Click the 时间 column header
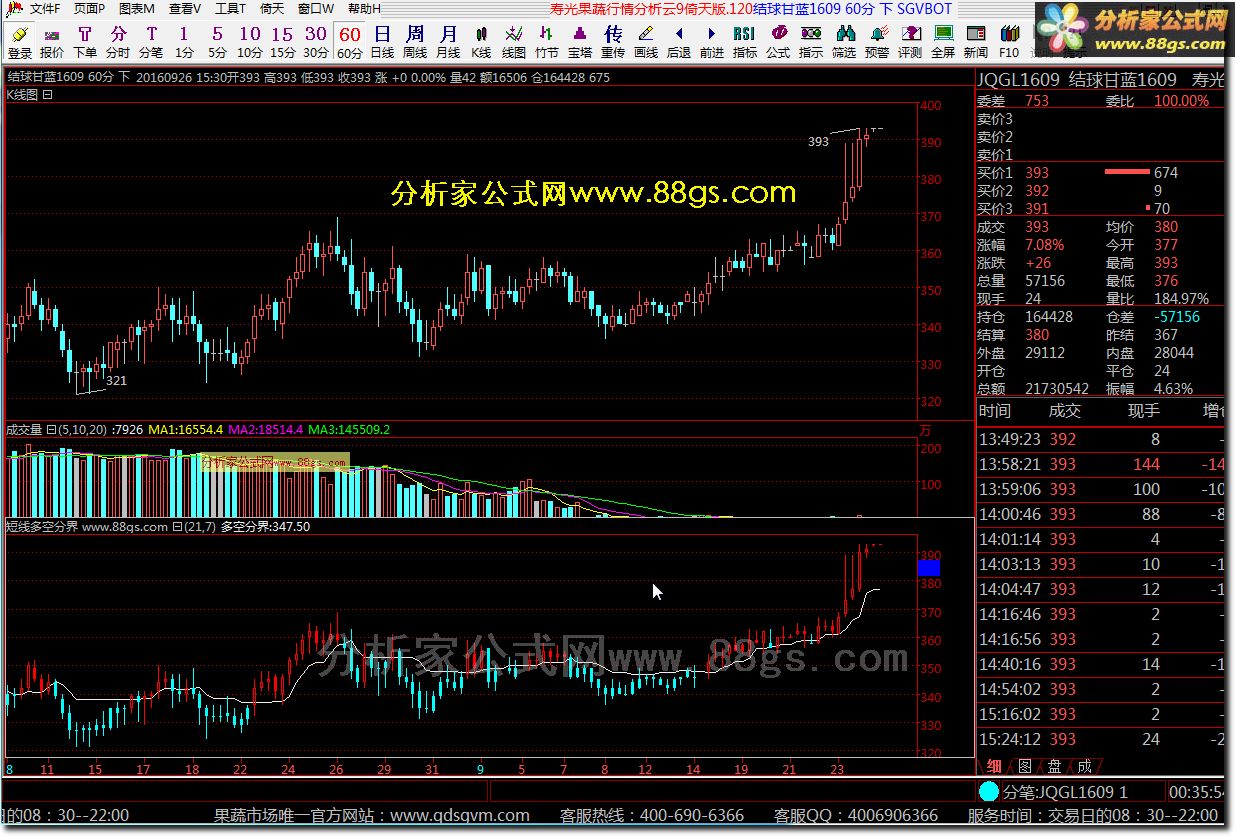Screen dimensions: 1237x837 (x=995, y=411)
